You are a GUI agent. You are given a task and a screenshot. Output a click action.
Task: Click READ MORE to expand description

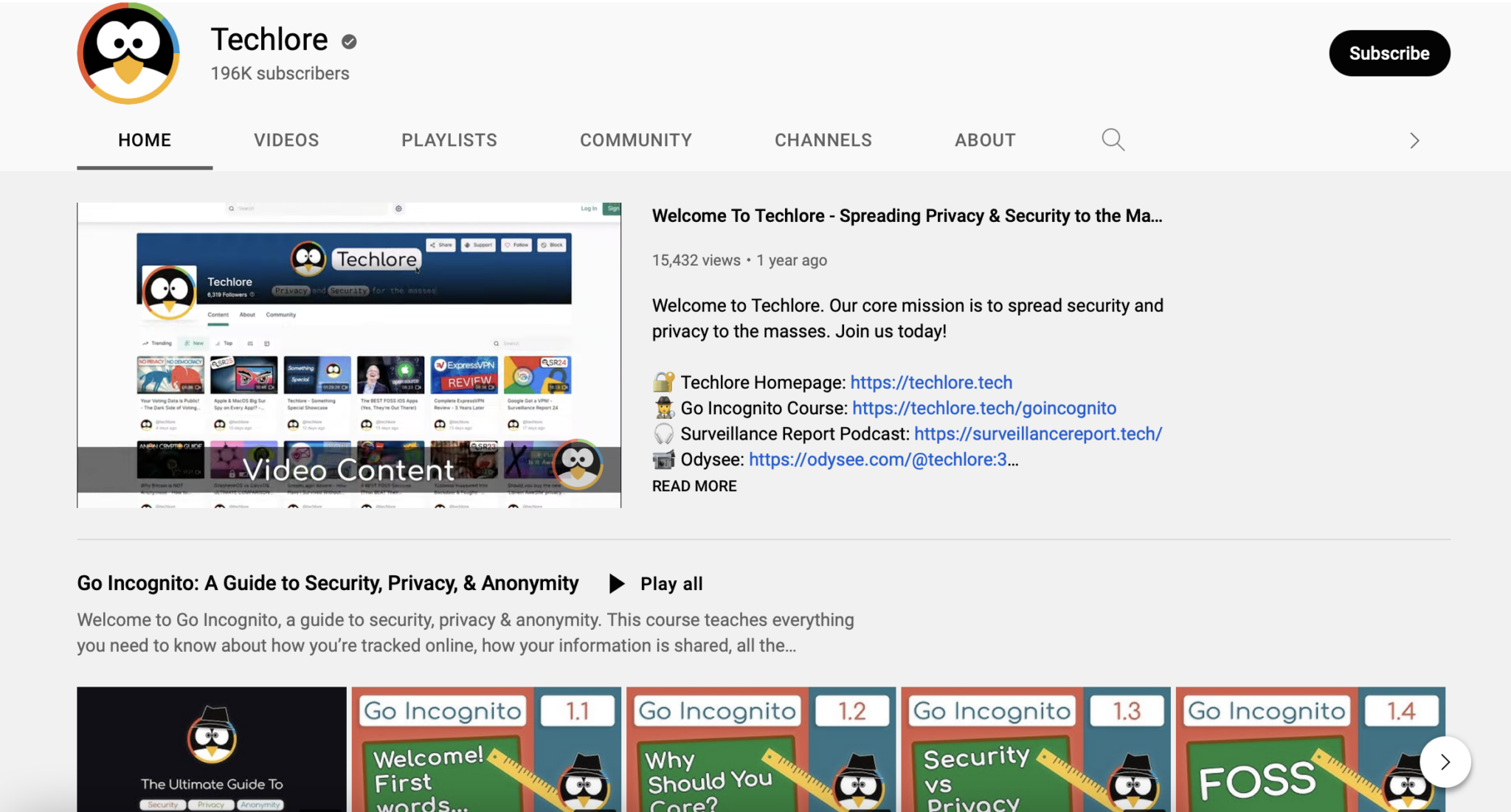coord(694,486)
